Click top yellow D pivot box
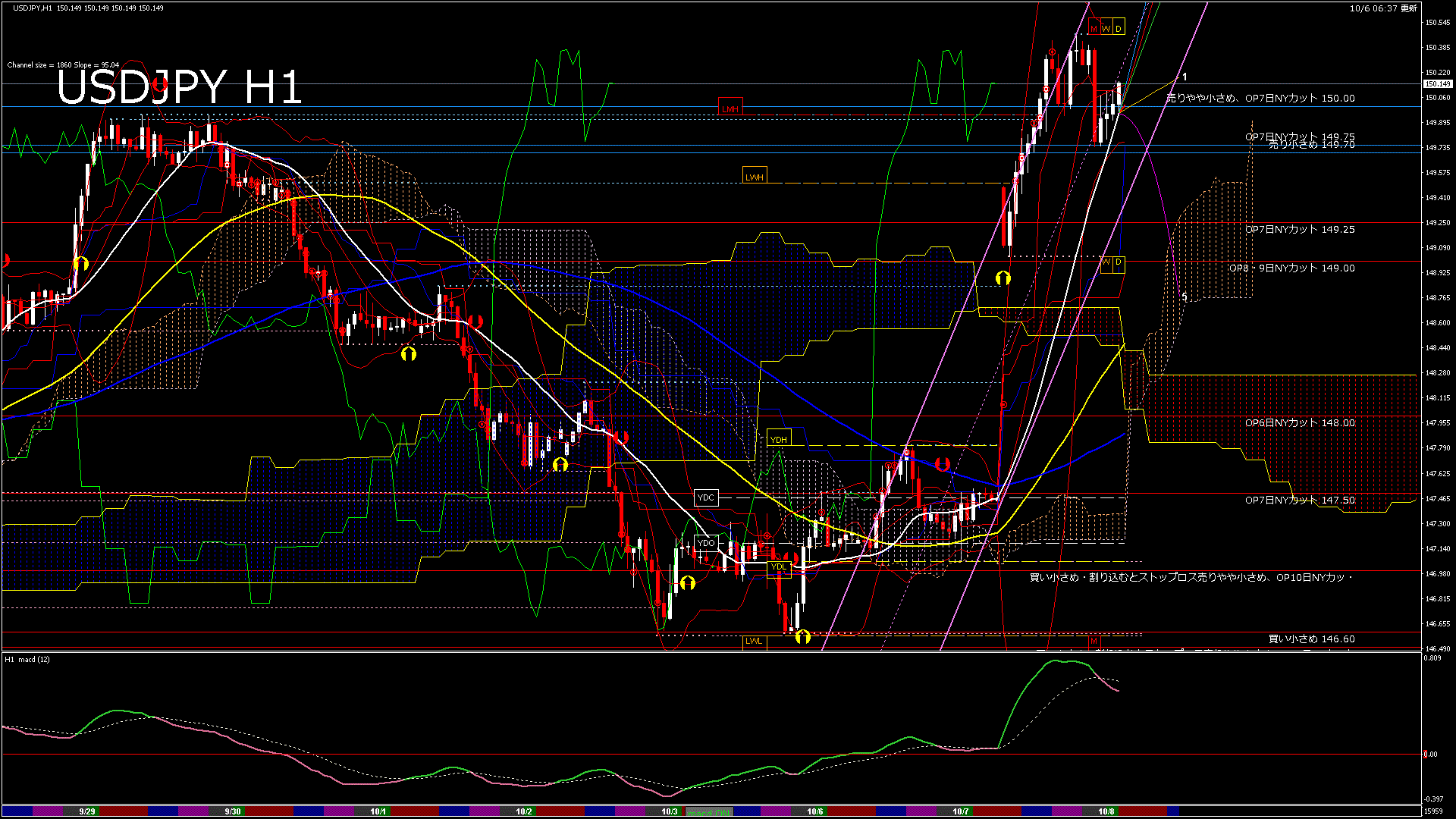 1118,29
